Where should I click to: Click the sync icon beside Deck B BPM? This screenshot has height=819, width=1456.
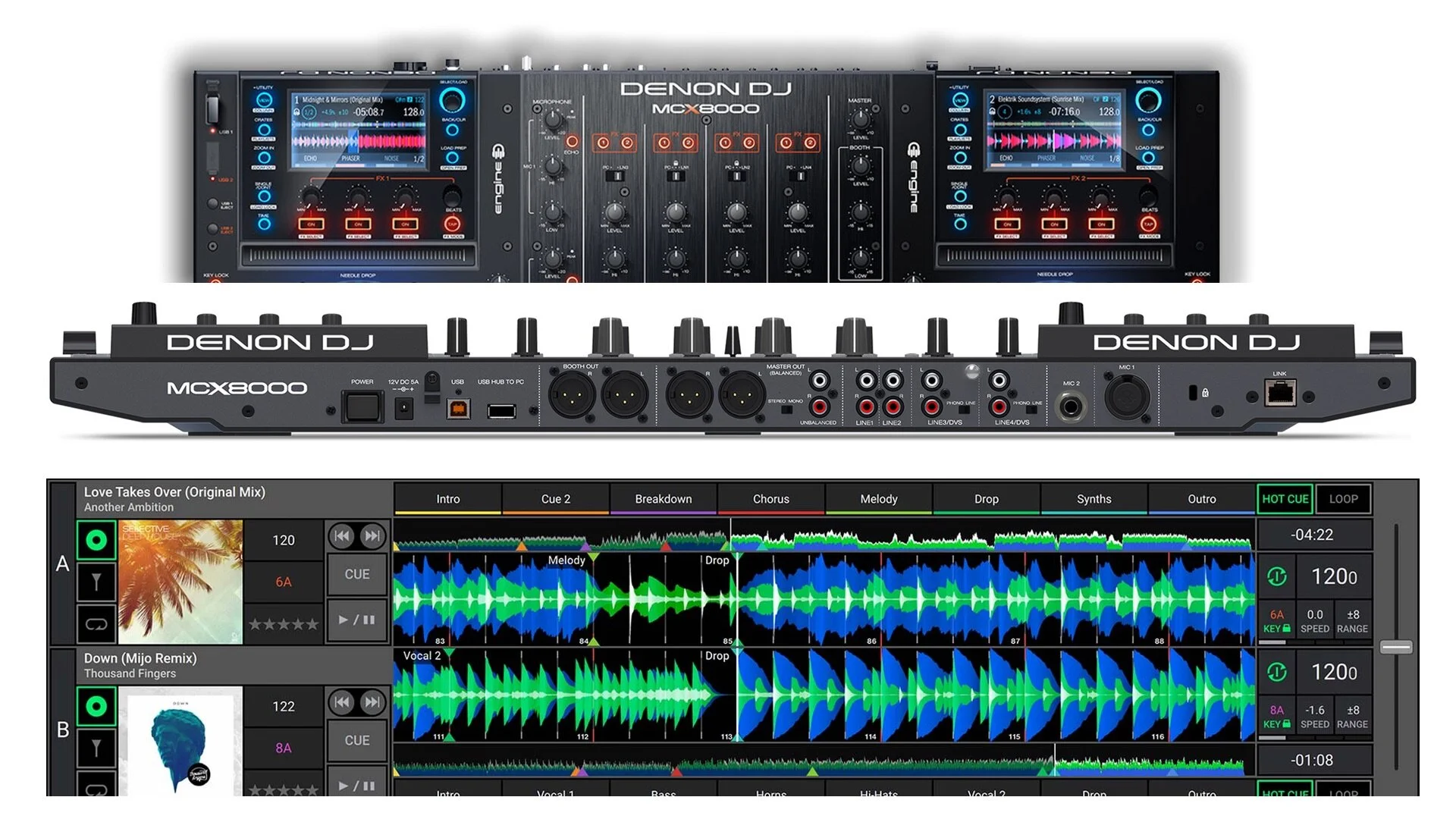point(1277,673)
